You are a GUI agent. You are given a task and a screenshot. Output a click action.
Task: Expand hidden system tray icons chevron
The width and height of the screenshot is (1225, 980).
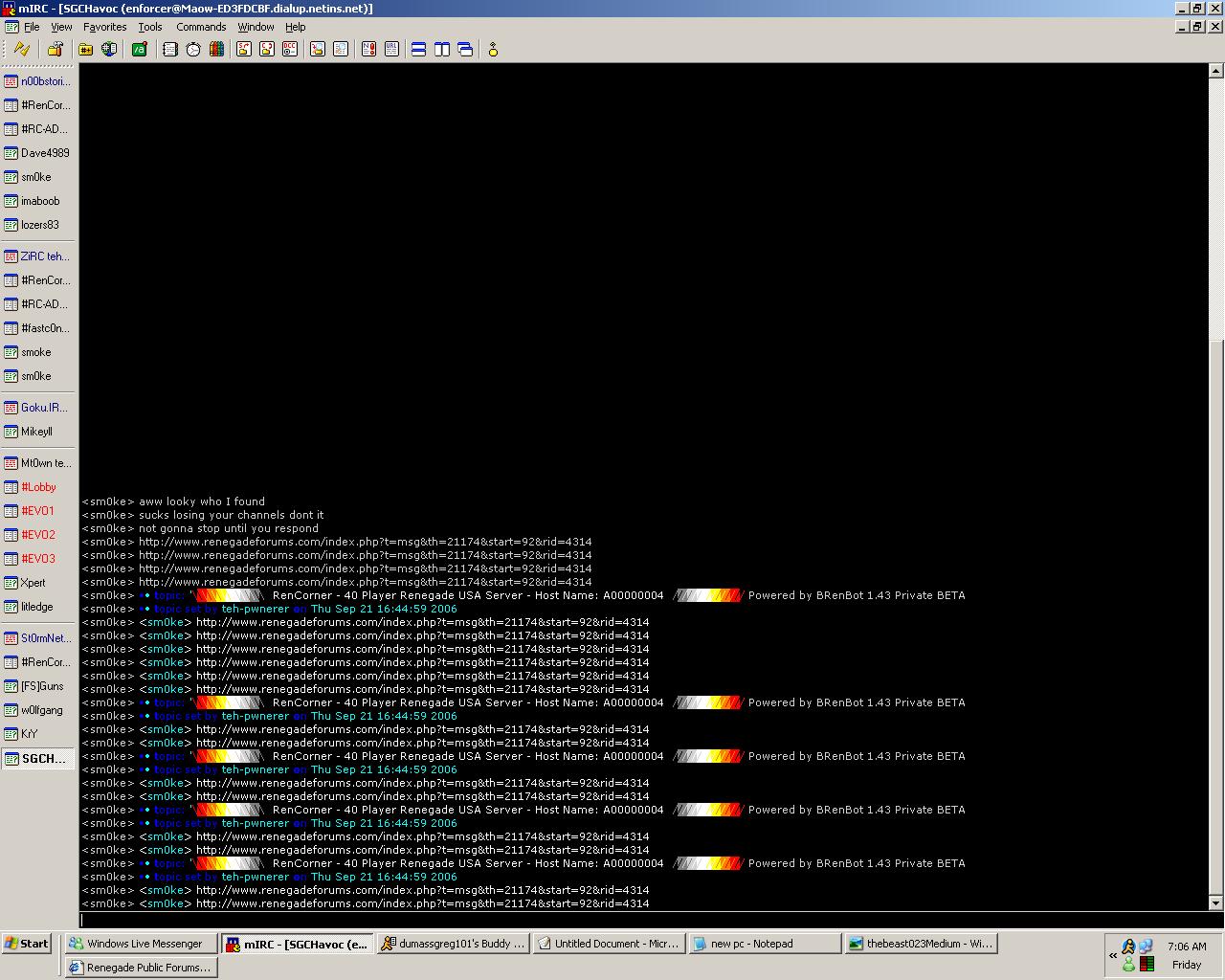[1113, 954]
